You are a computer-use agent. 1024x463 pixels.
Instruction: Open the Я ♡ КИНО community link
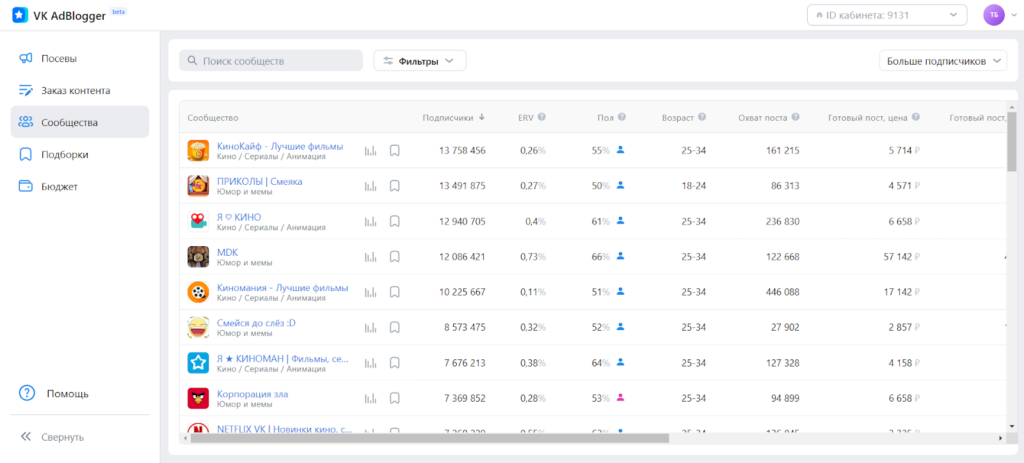(239, 216)
